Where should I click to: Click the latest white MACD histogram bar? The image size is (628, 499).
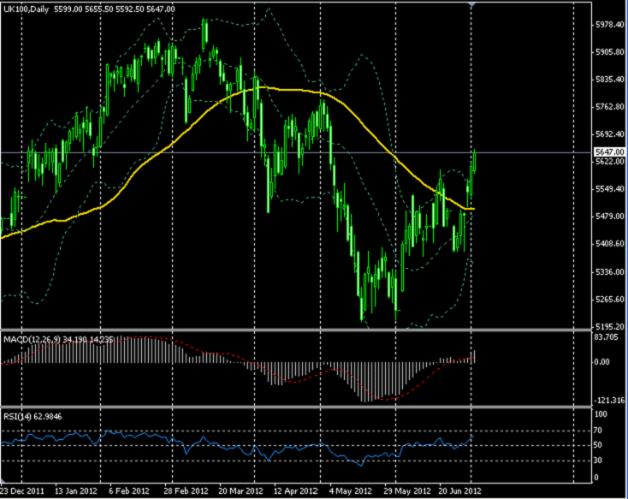click(x=474, y=355)
